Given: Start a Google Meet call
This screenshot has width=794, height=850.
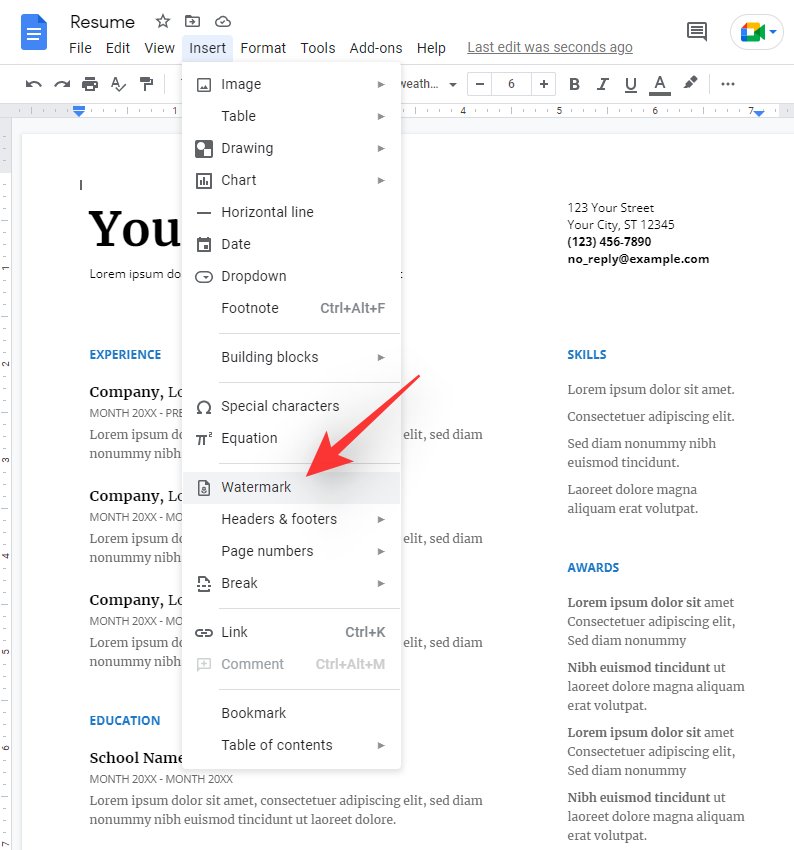Looking at the screenshot, I should 757,32.
